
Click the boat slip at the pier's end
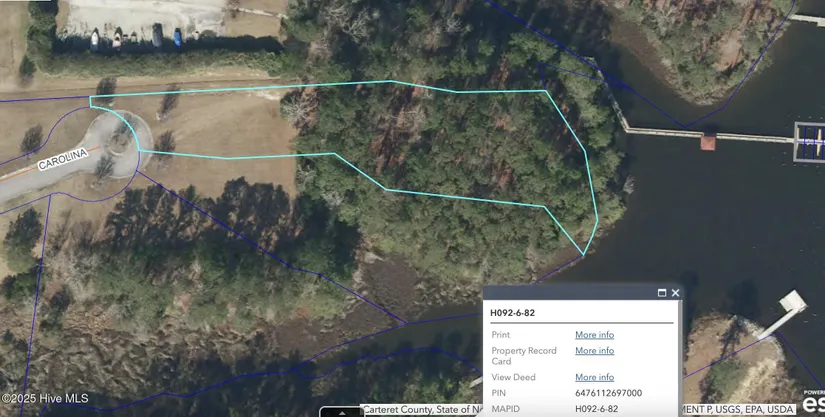click(x=809, y=142)
